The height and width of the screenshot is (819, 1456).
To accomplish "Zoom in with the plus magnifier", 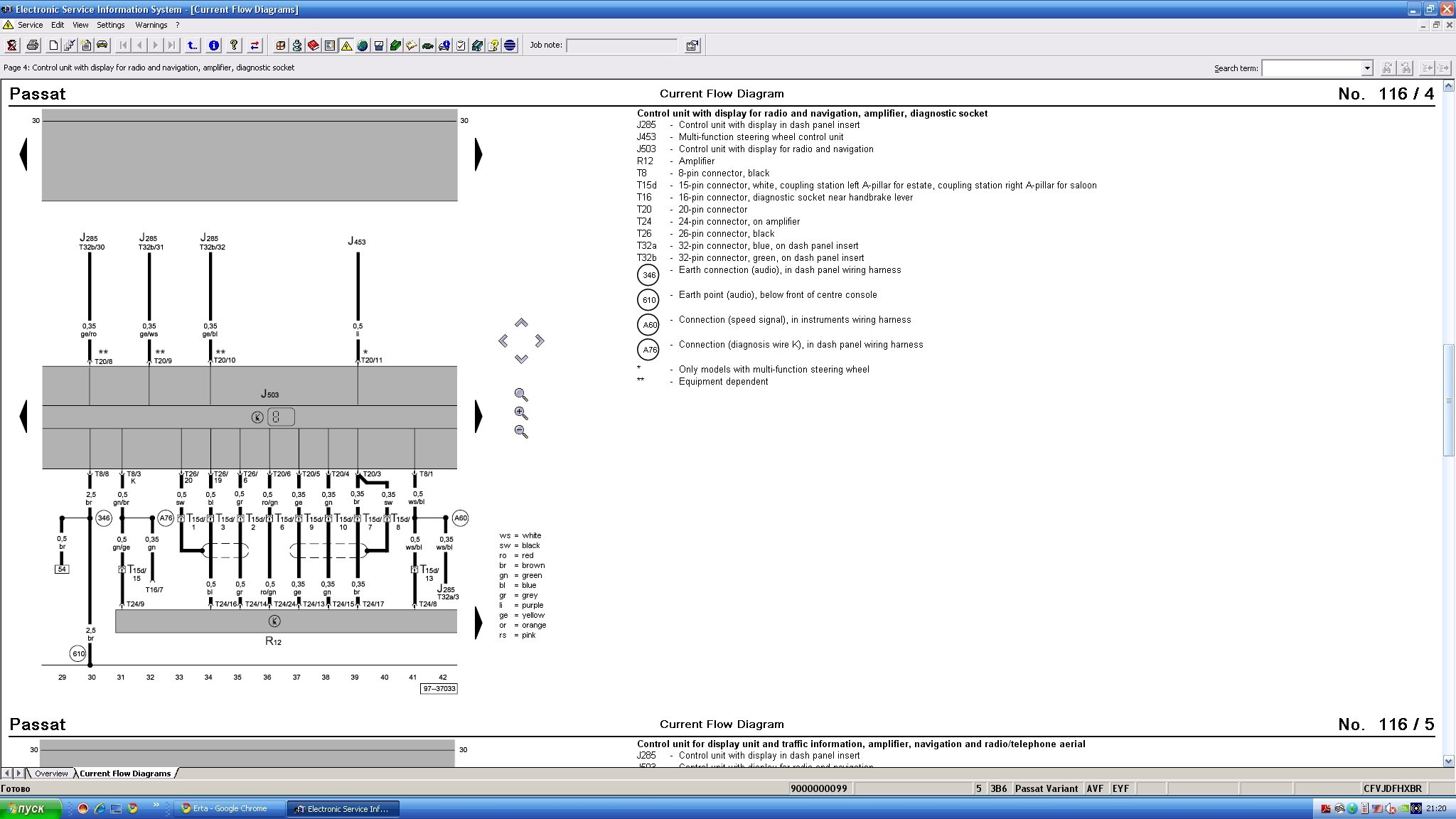I will [521, 413].
